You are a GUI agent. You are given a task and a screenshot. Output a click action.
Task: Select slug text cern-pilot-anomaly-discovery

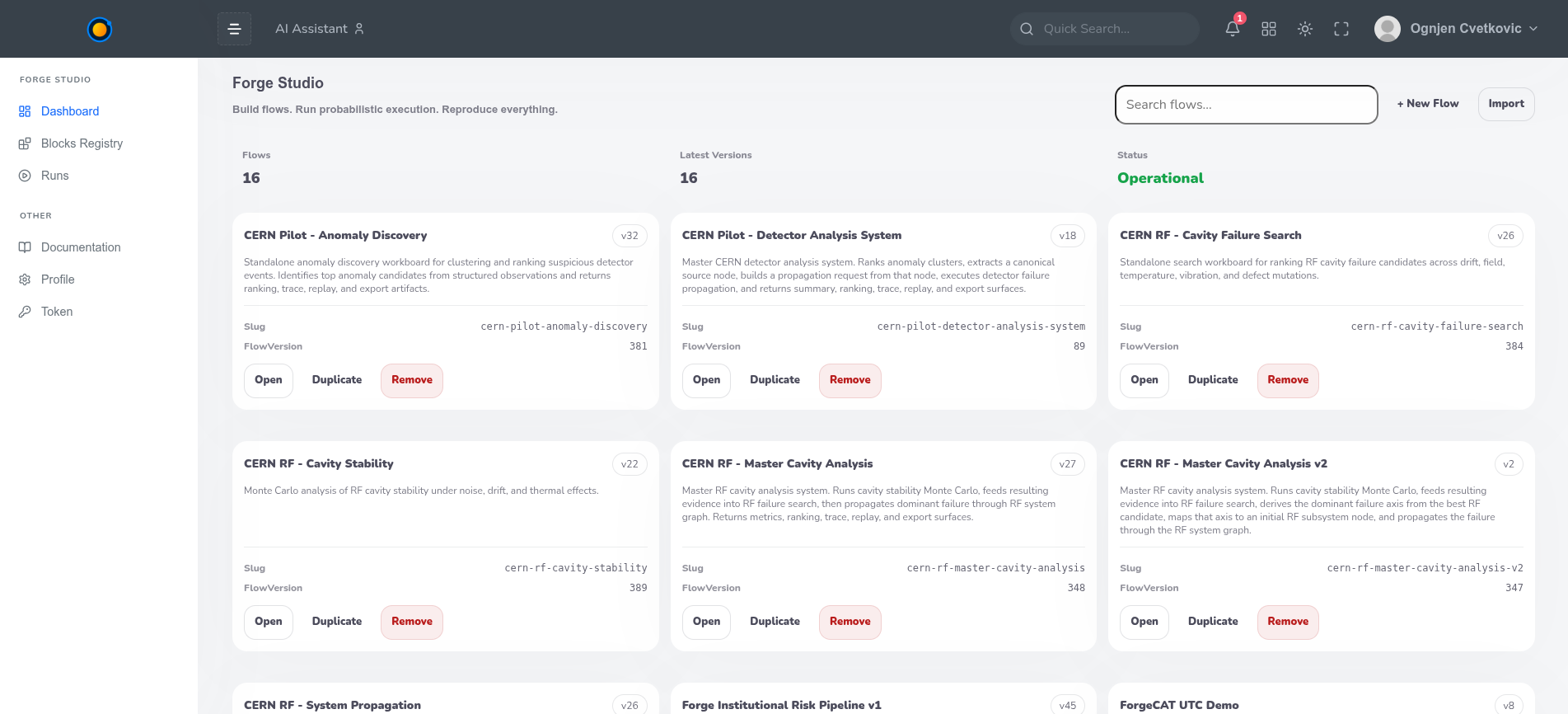click(x=564, y=326)
